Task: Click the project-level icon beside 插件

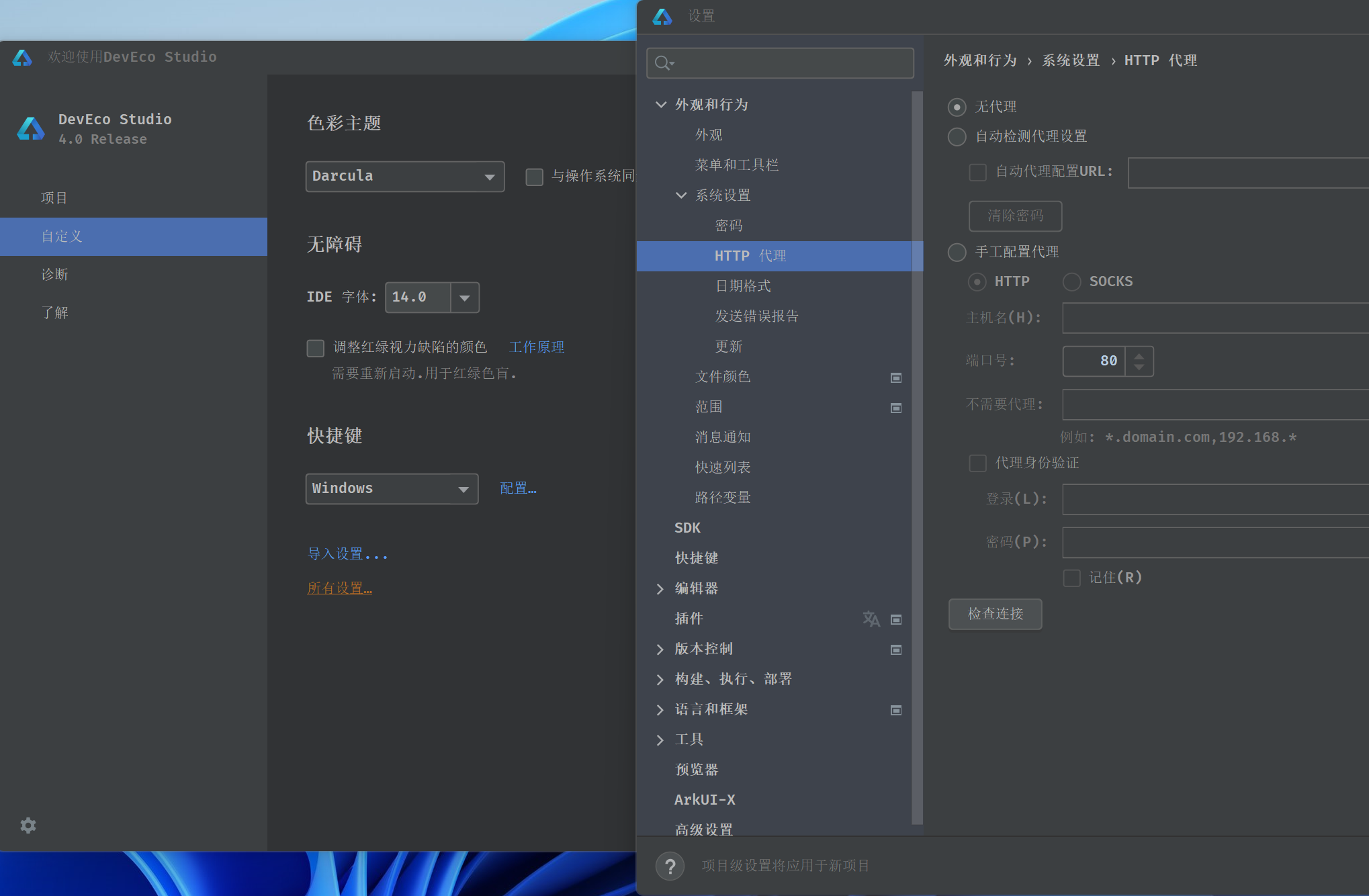Action: [896, 619]
